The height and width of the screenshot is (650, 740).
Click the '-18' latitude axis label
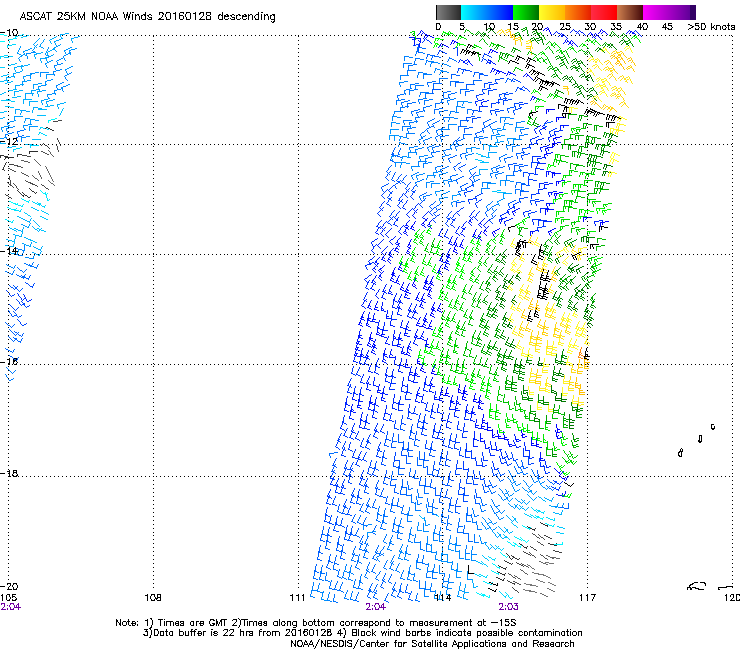click(x=9, y=473)
